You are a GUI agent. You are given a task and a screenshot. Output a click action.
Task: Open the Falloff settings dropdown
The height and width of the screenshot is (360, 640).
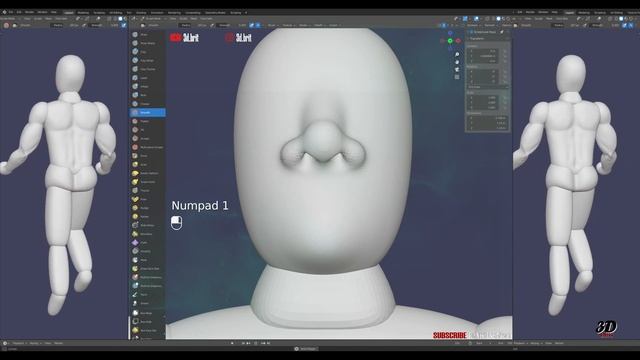(319, 25)
